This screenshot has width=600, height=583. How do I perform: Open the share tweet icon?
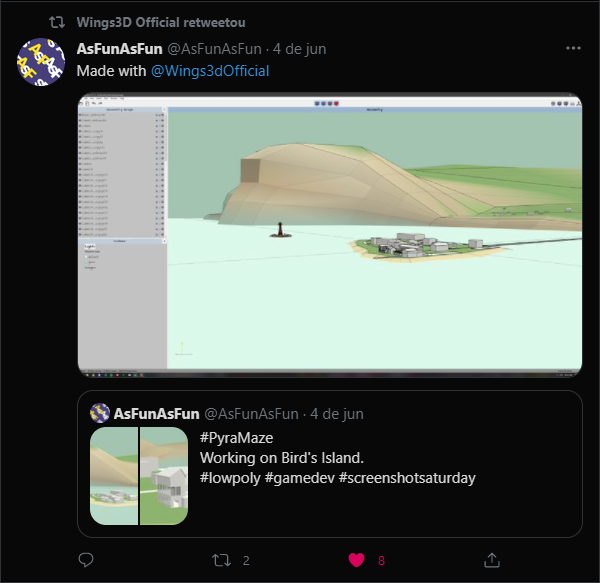click(x=492, y=560)
